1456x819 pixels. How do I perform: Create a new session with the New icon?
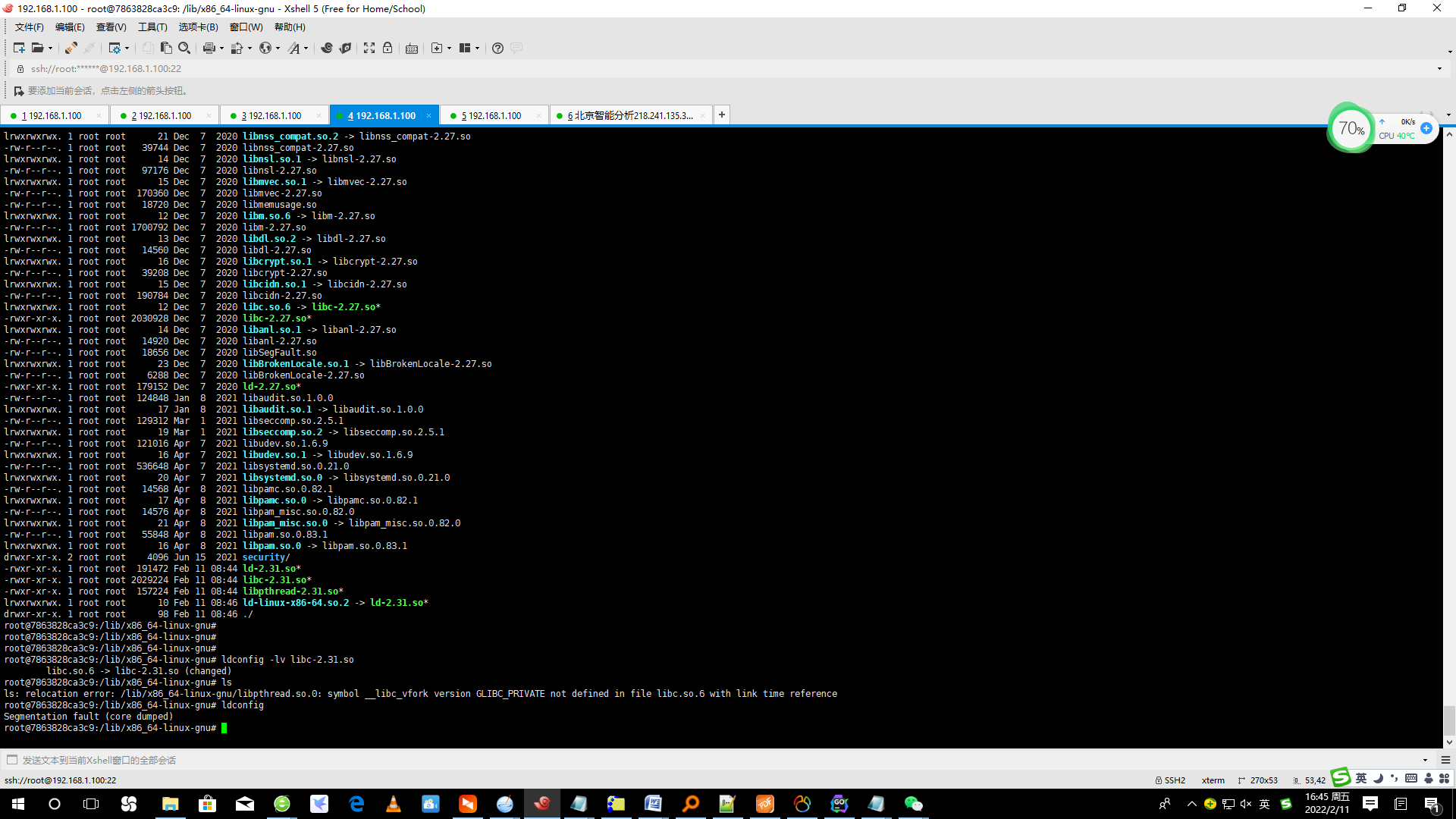click(x=19, y=48)
